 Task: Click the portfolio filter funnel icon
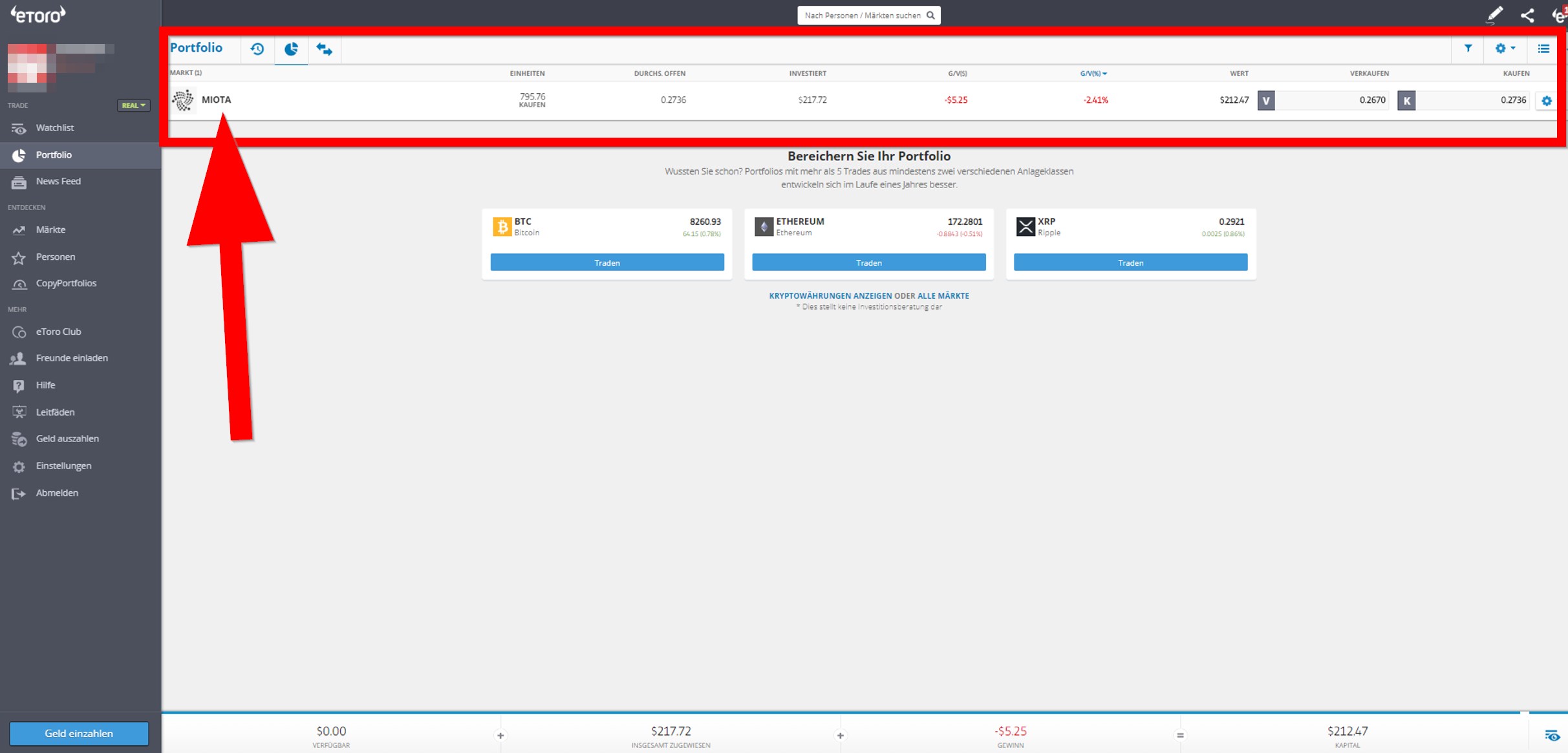pyautogui.click(x=1468, y=48)
